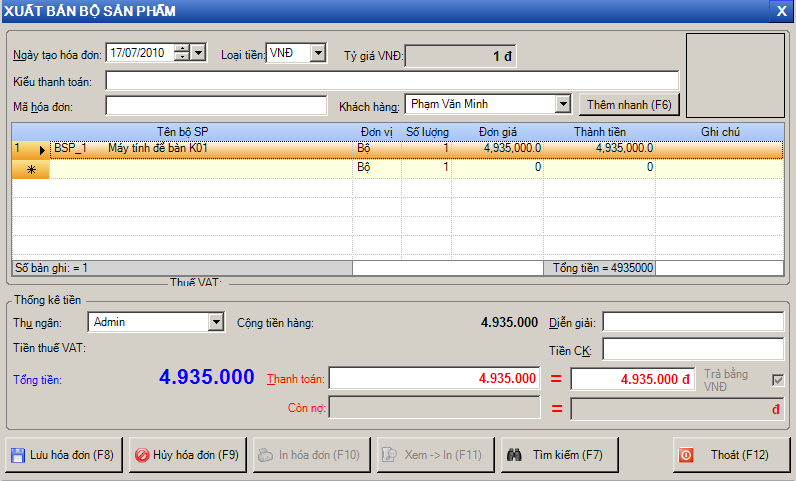Click the Thành tiền column header

click(600, 132)
